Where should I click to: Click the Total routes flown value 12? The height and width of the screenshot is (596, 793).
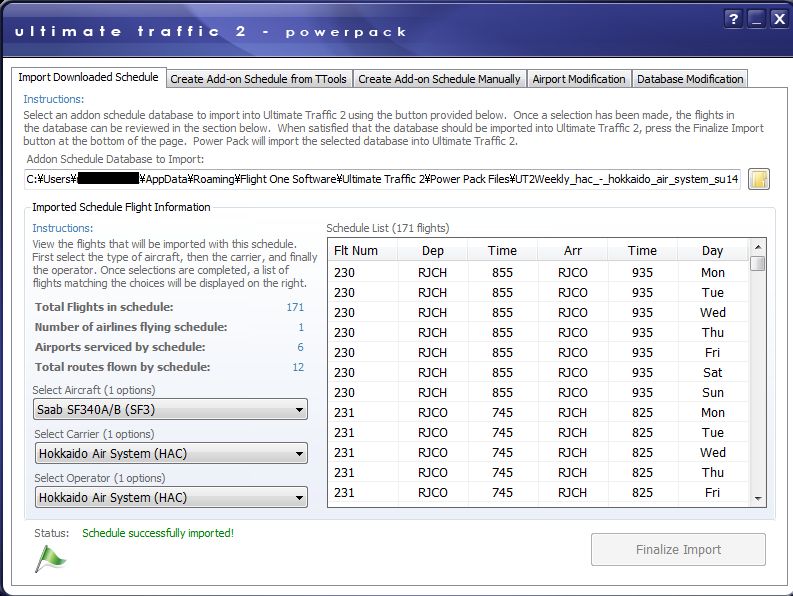(x=298, y=367)
